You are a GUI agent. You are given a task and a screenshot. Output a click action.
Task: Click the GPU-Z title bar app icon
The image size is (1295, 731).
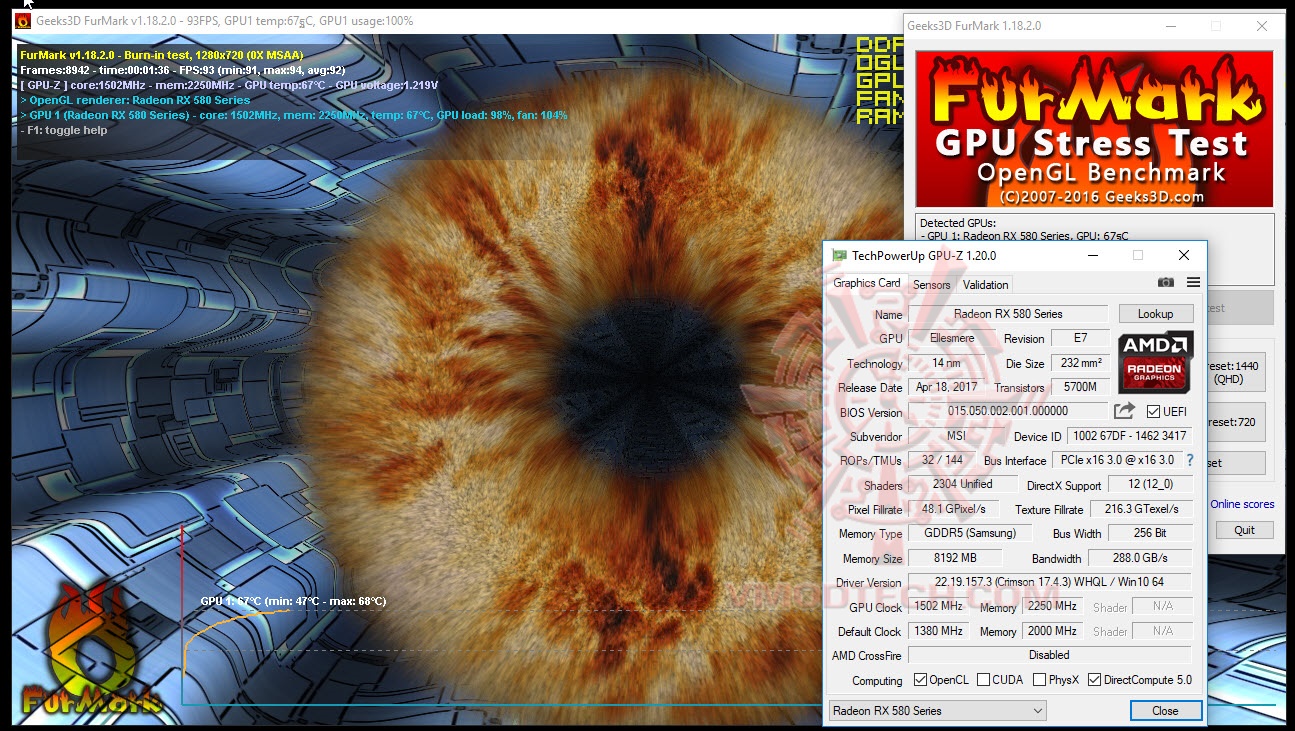[x=839, y=256]
